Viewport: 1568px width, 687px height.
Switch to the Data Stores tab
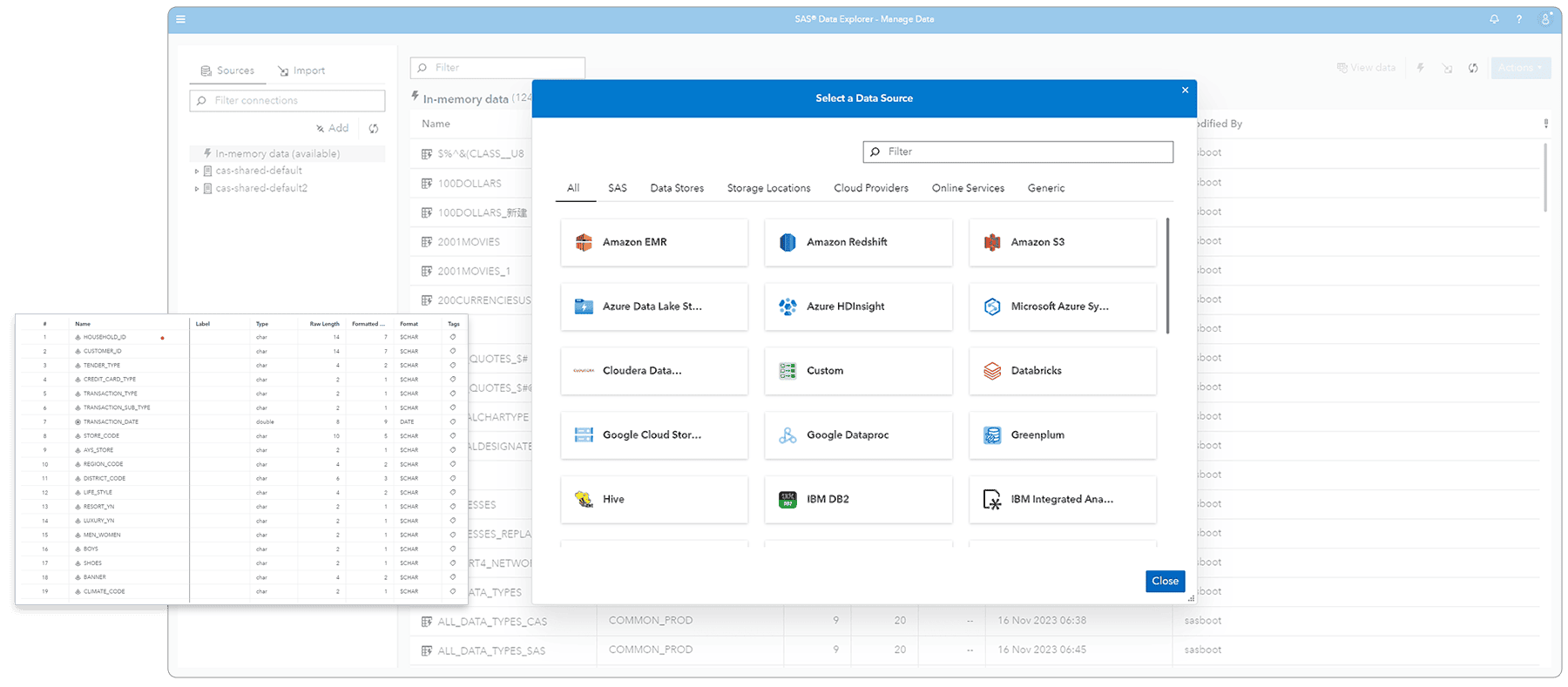pyautogui.click(x=677, y=188)
